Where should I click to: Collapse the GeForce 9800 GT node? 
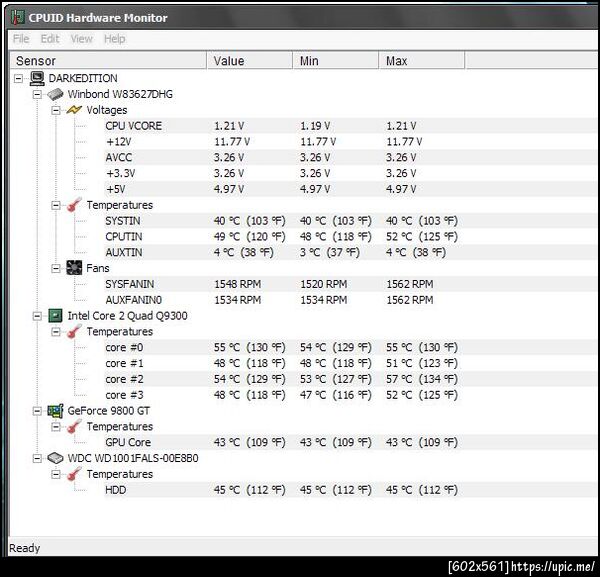[37, 411]
